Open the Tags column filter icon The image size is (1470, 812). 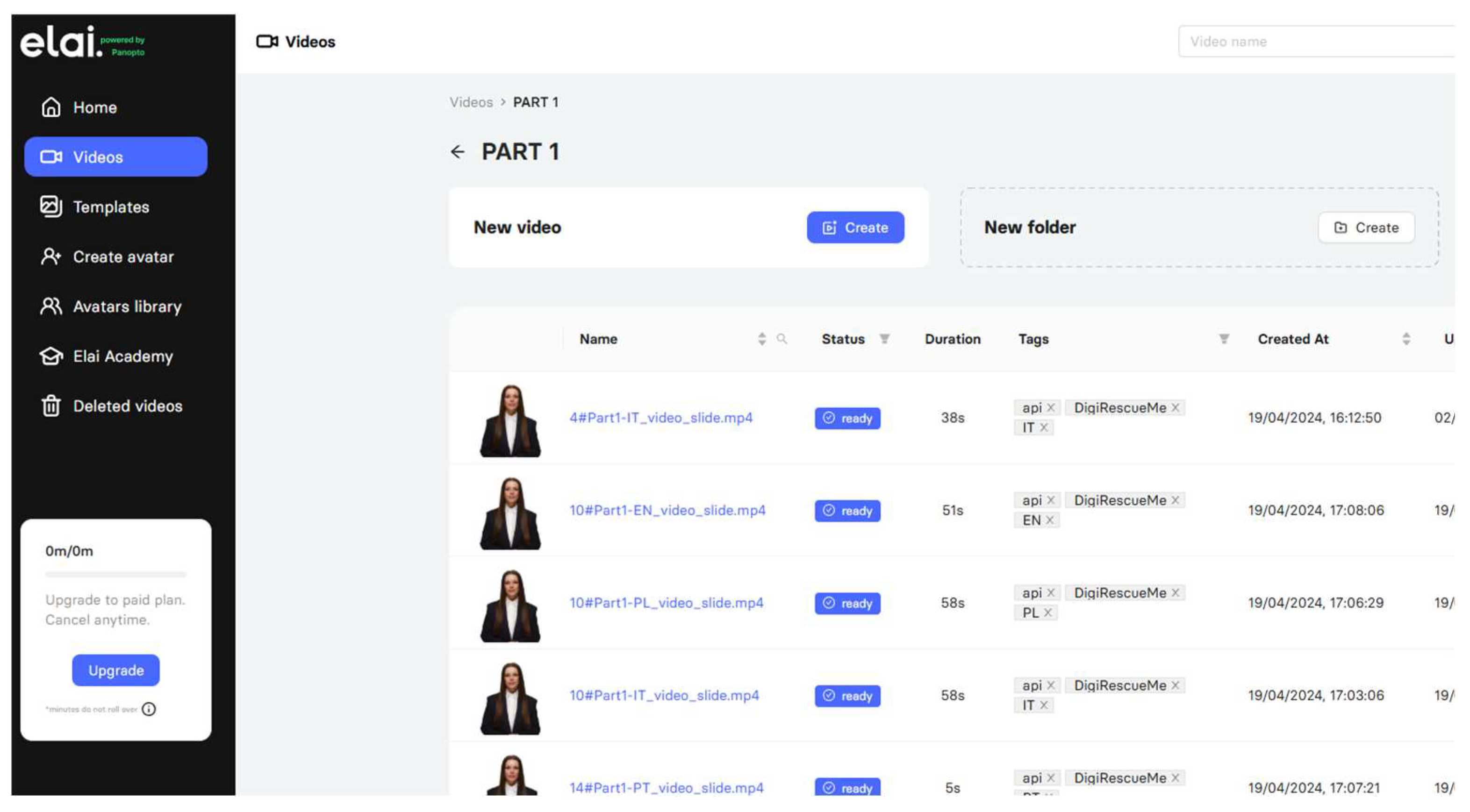(1224, 339)
